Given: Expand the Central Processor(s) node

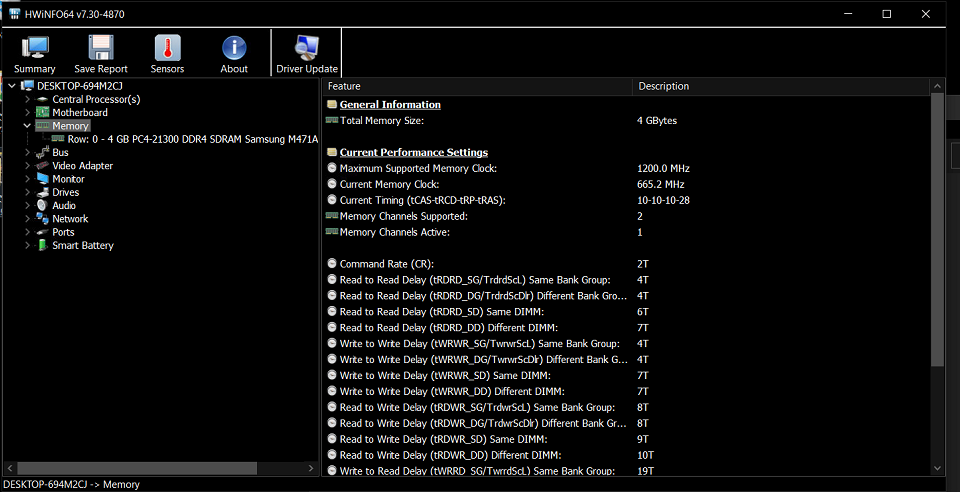Looking at the screenshot, I should pos(28,99).
